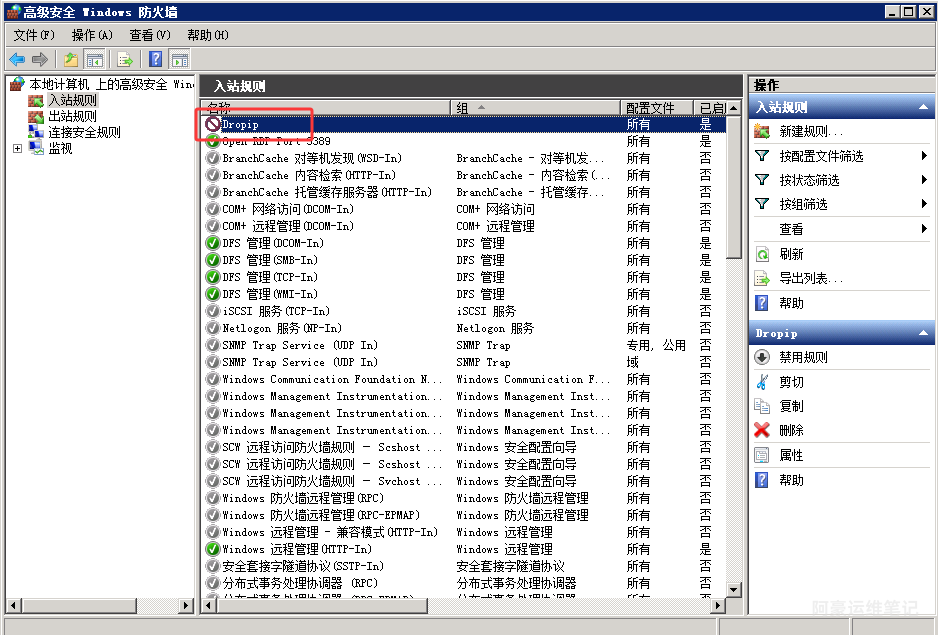Sort by the 配置文件 column header
Viewport: 938px width, 635px height.
point(656,108)
